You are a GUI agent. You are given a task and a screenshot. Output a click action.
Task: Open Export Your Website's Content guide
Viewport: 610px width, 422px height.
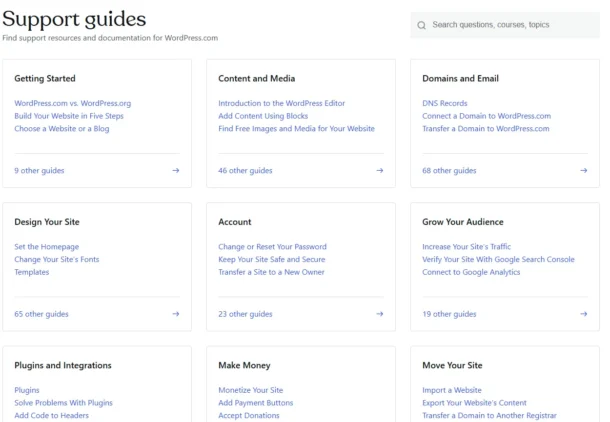(474, 403)
